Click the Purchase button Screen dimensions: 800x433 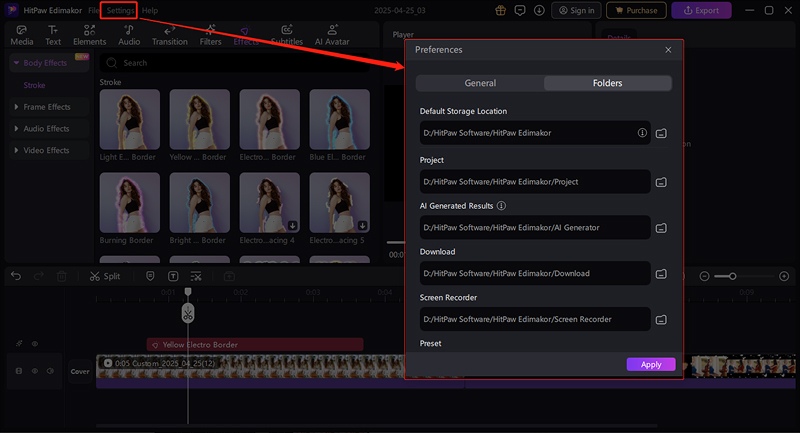click(636, 10)
